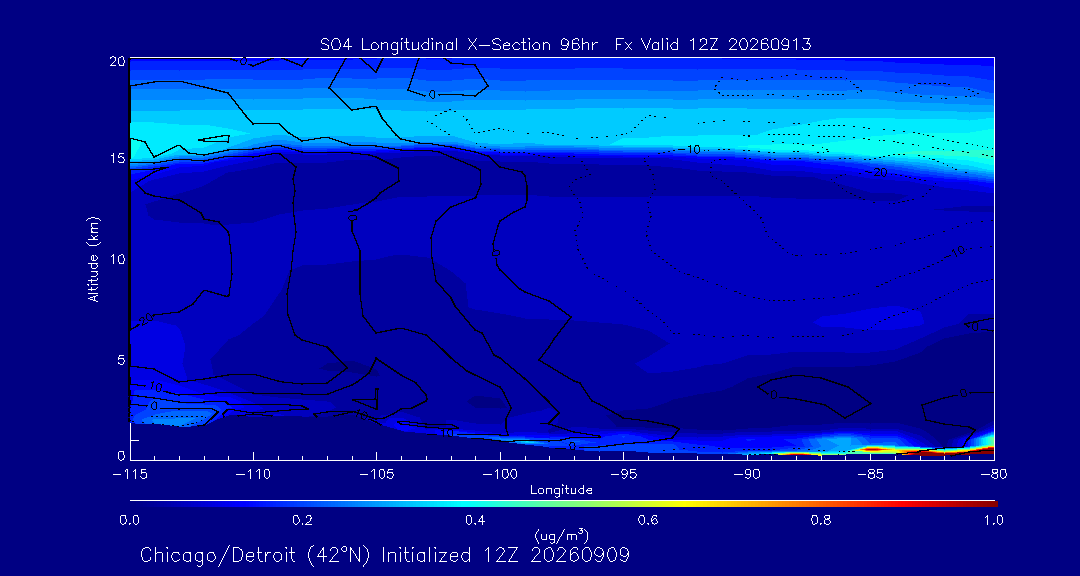This screenshot has height=576, width=1080.
Task: Click the colorbar at the 0.6 value
Action: (649, 504)
